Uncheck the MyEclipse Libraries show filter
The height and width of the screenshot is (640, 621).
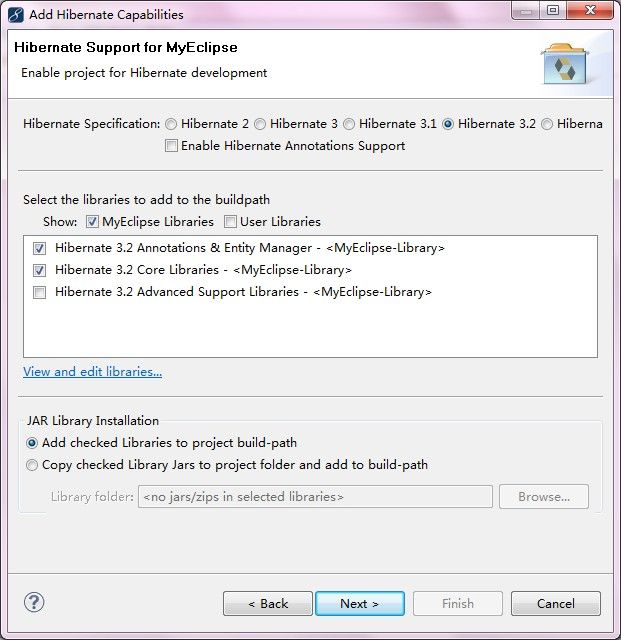(92, 222)
